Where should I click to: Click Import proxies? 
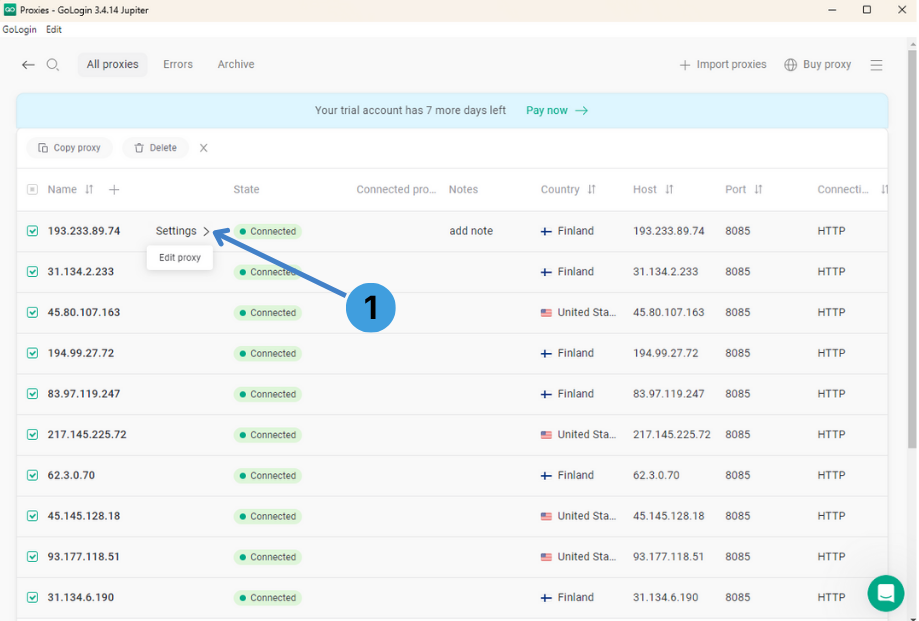coord(723,64)
